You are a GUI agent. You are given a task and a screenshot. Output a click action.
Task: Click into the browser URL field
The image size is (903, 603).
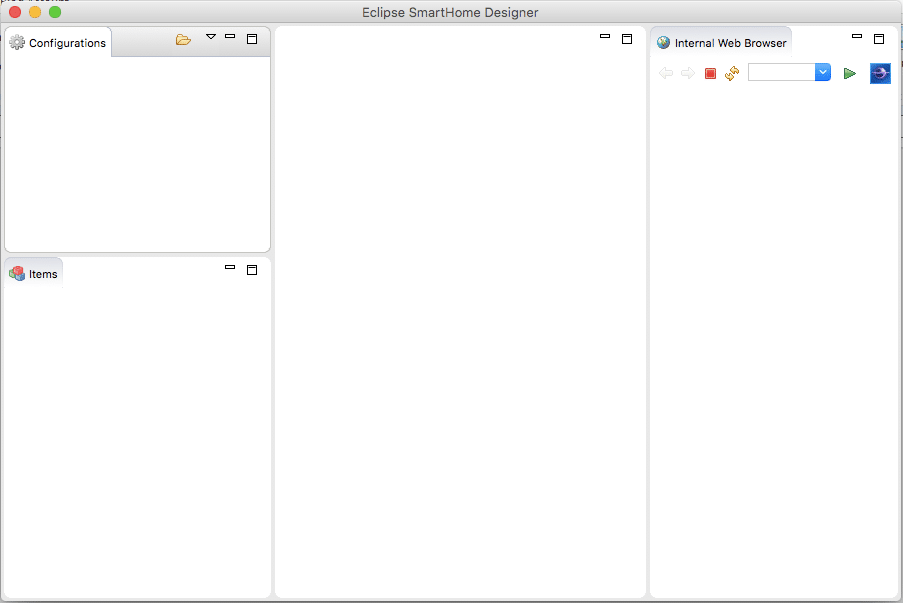(781, 73)
